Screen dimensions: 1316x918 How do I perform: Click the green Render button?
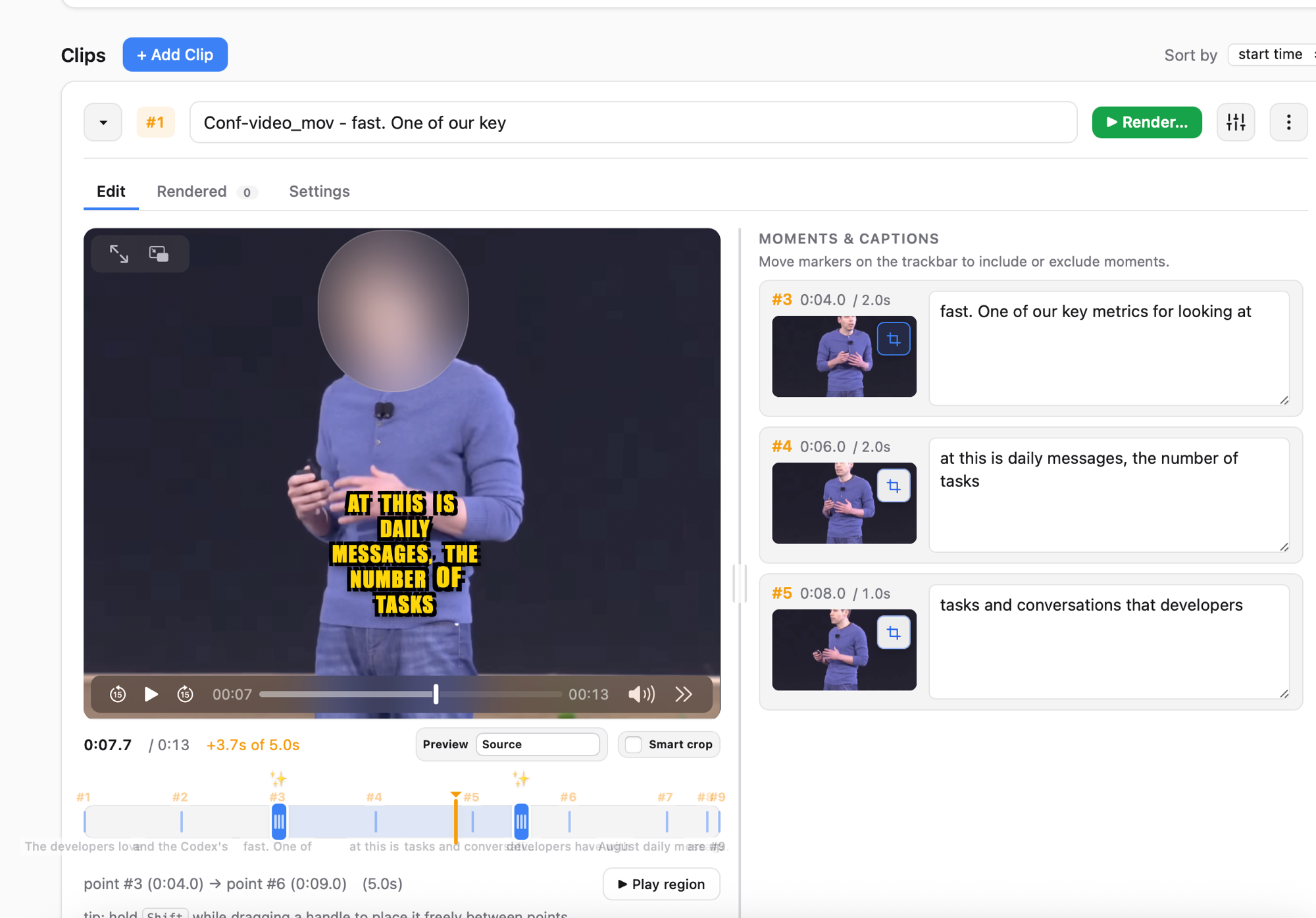click(x=1147, y=122)
